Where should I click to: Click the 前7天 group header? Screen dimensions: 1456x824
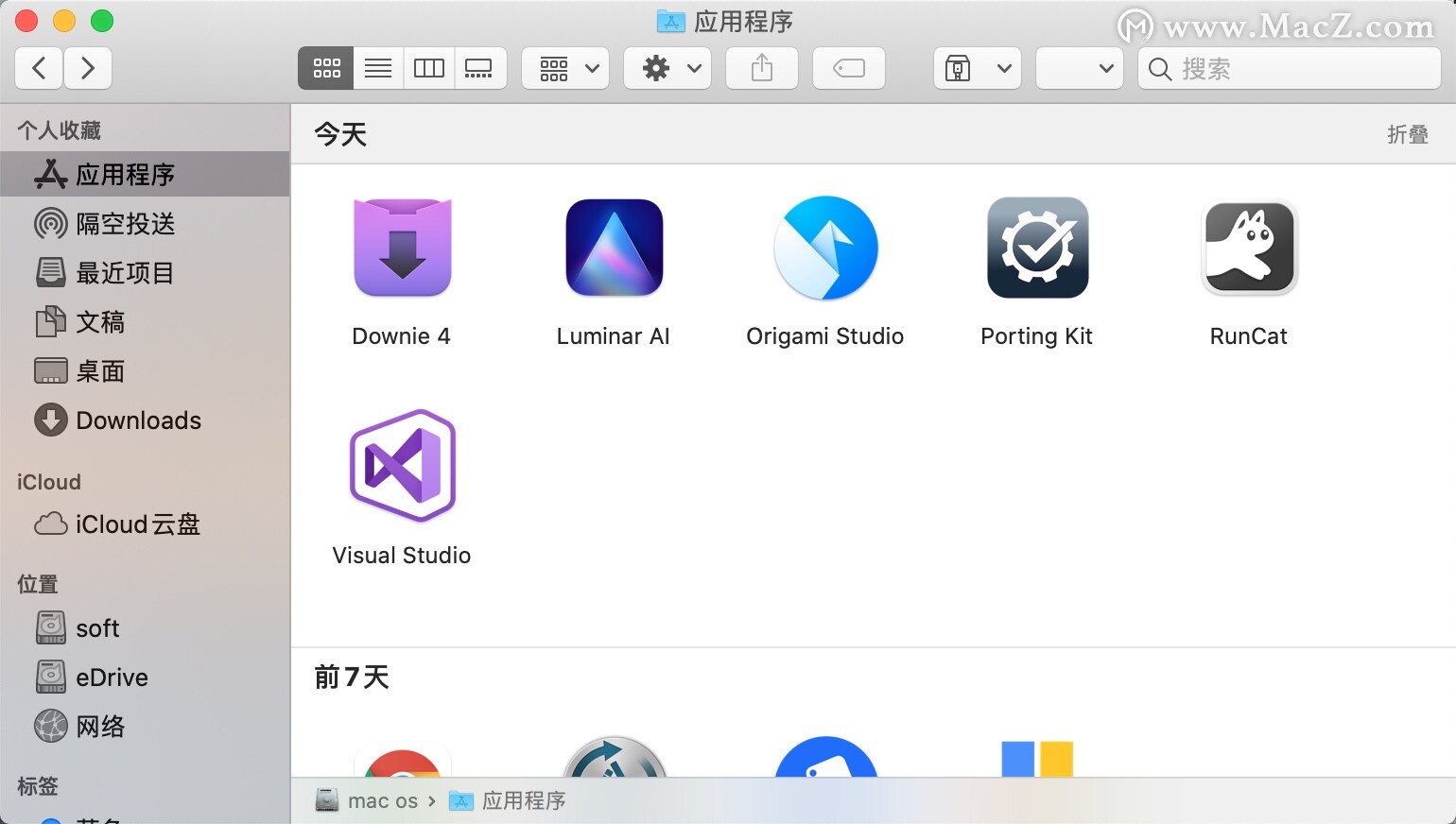pos(352,677)
